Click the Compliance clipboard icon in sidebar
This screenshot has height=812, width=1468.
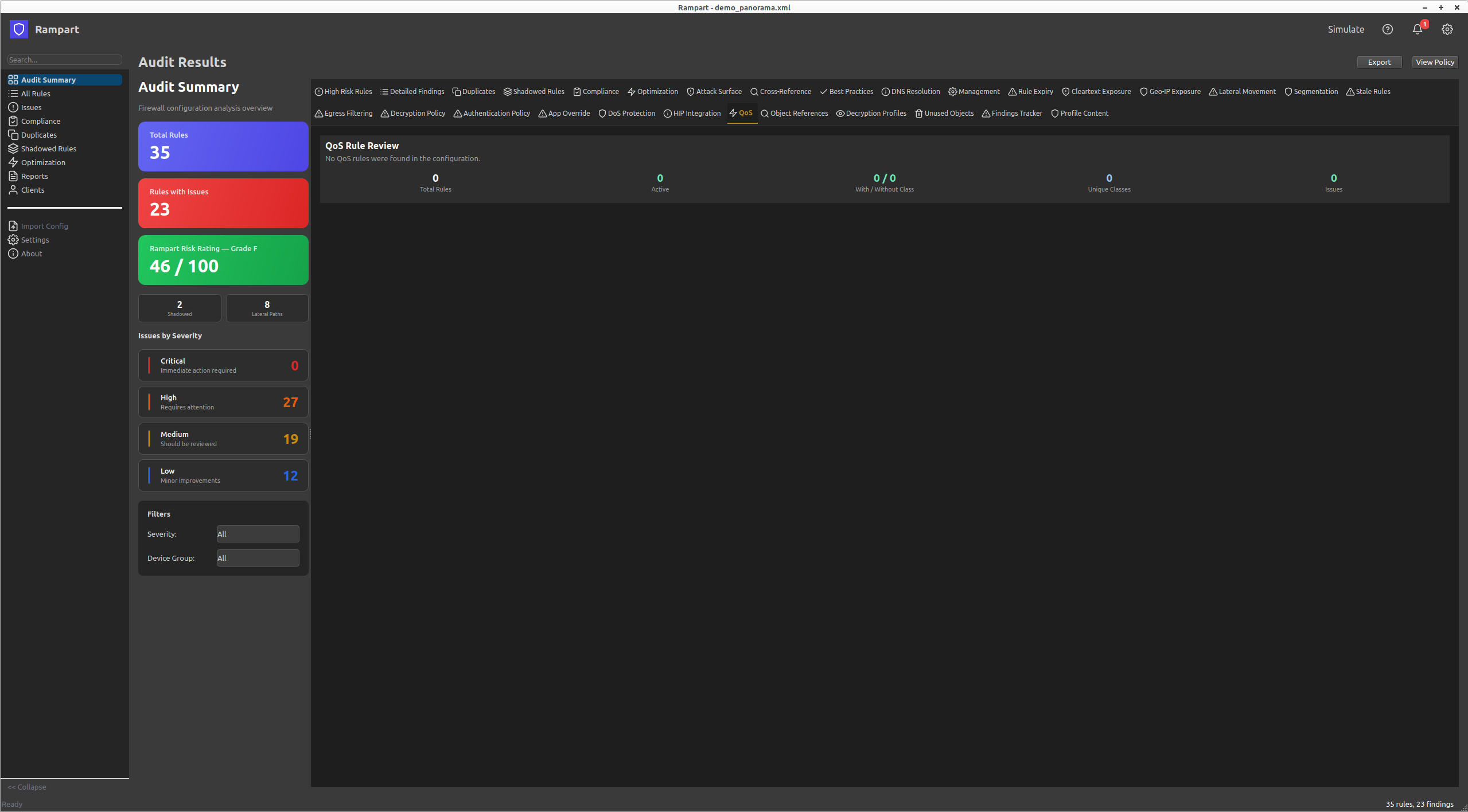click(13, 121)
